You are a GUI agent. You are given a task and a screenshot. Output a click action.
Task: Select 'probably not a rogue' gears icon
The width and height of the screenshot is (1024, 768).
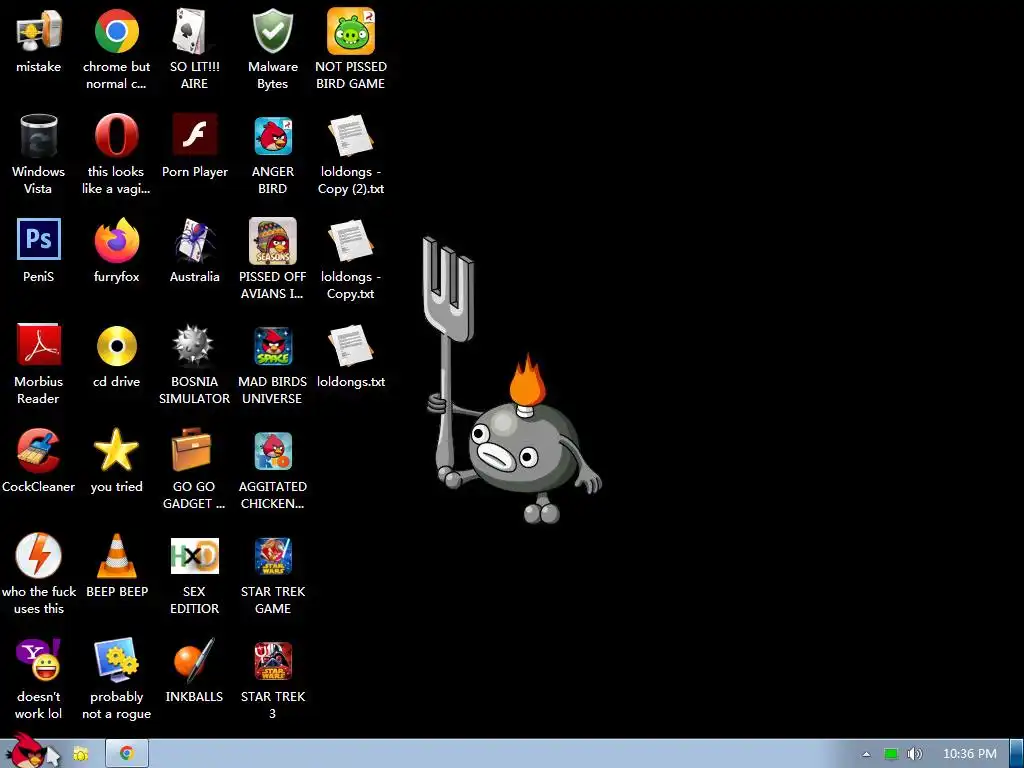pos(116,660)
